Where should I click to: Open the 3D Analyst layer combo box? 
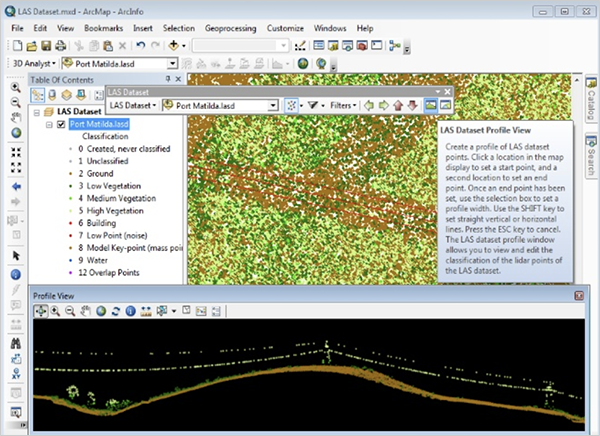point(120,64)
